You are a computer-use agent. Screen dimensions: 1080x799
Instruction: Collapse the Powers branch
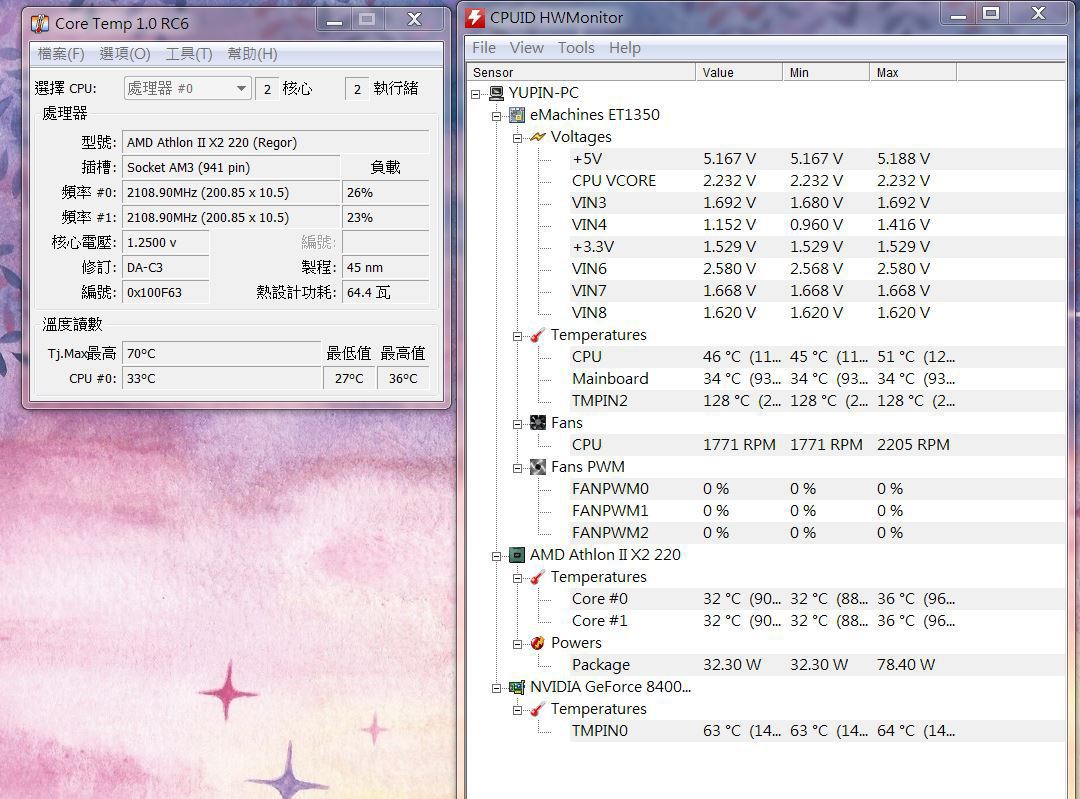point(517,644)
